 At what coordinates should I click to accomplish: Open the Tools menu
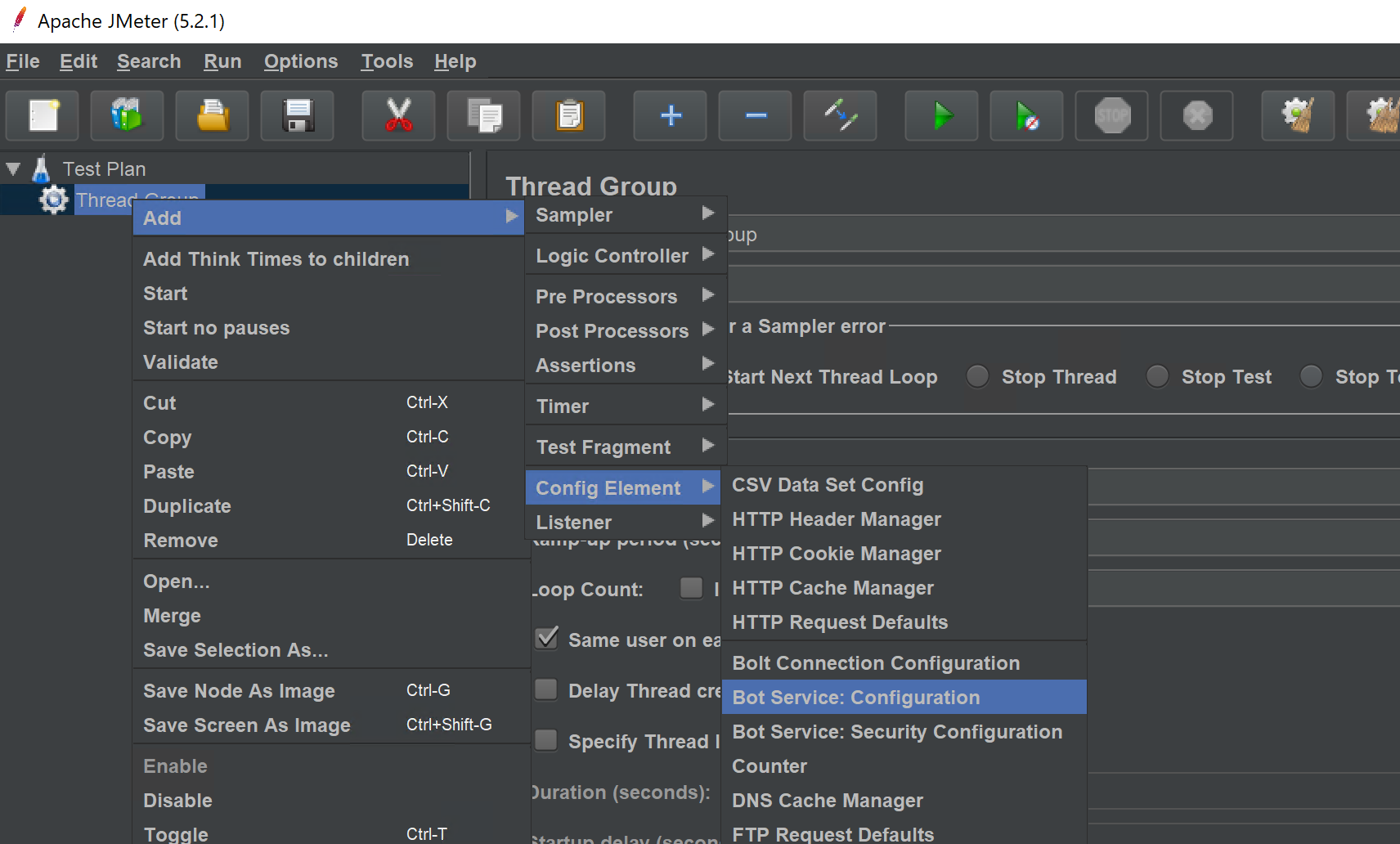coord(387,61)
